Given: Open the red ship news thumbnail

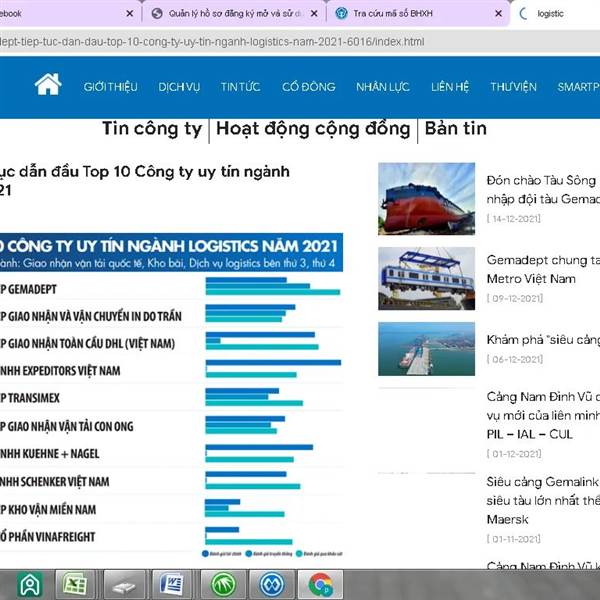Looking at the screenshot, I should click(x=427, y=199).
